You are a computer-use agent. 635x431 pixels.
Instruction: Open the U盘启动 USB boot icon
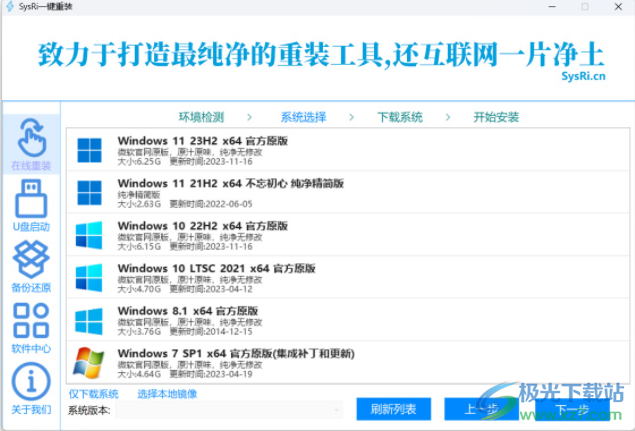(31, 199)
